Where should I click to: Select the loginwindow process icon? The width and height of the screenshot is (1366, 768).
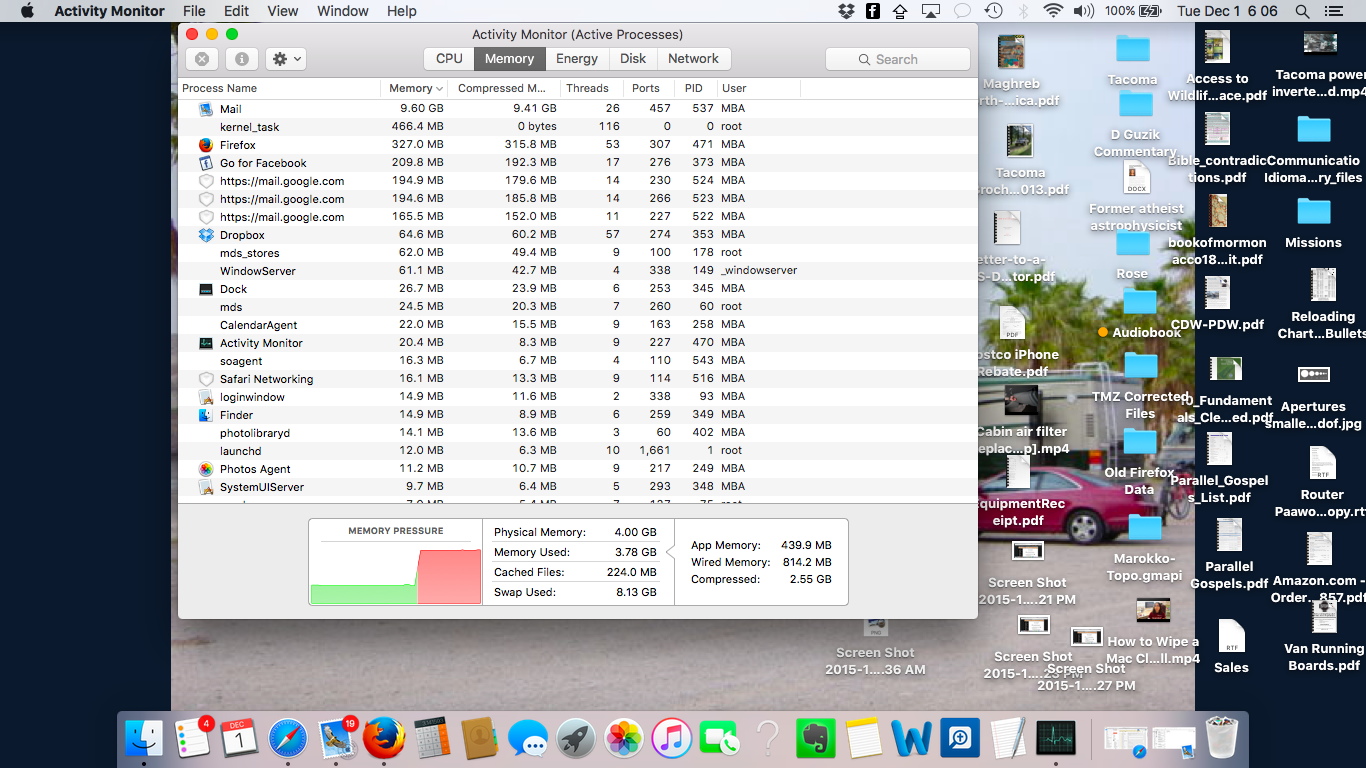pos(206,397)
